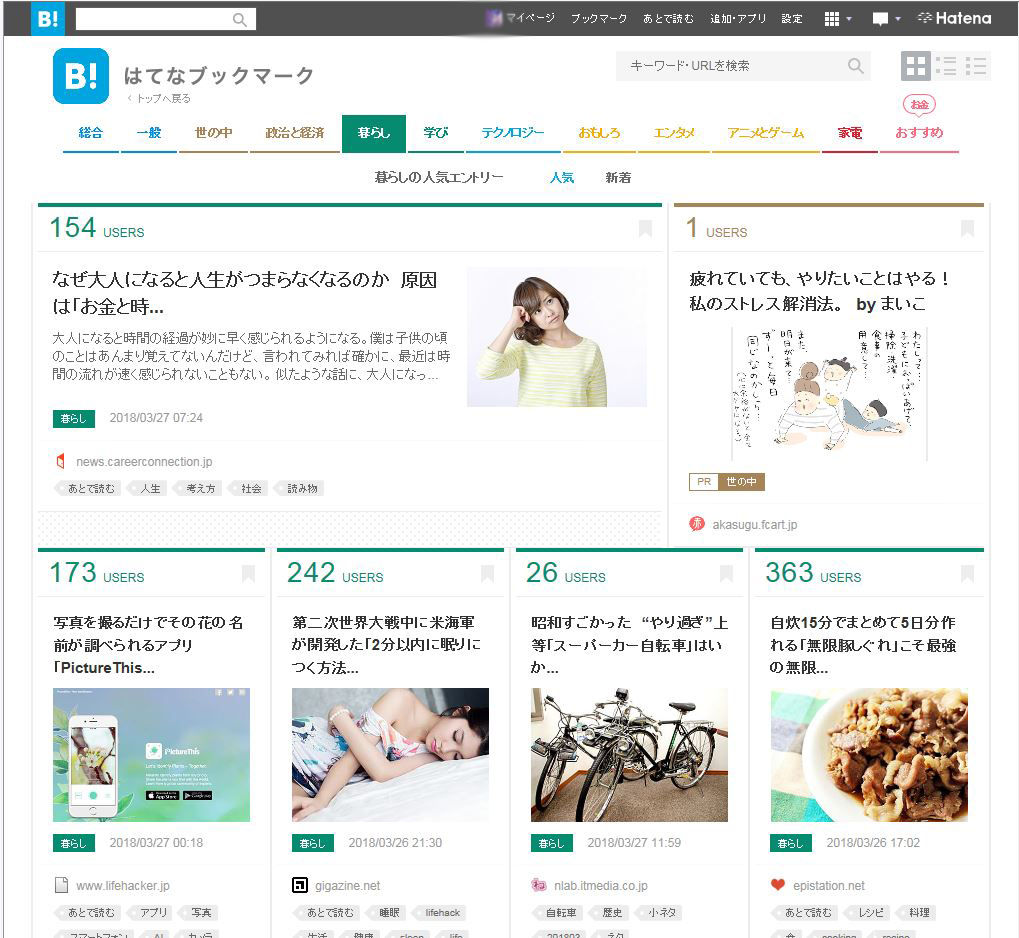
Task: Open the エンタメ category tab
Action: [674, 133]
